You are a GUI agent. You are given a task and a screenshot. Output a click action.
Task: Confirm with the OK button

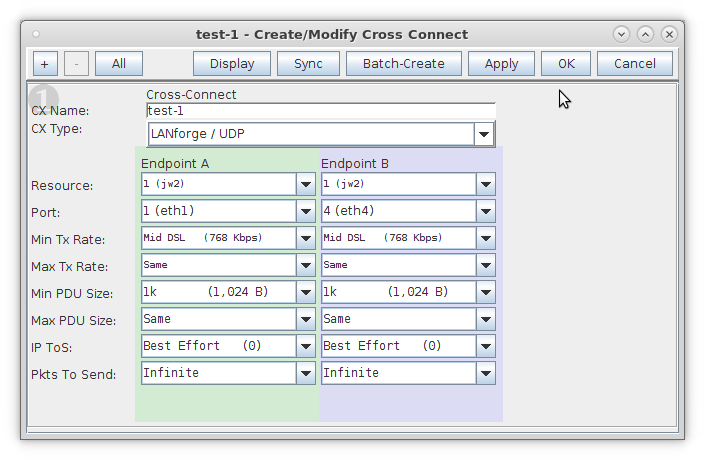pyautogui.click(x=566, y=64)
